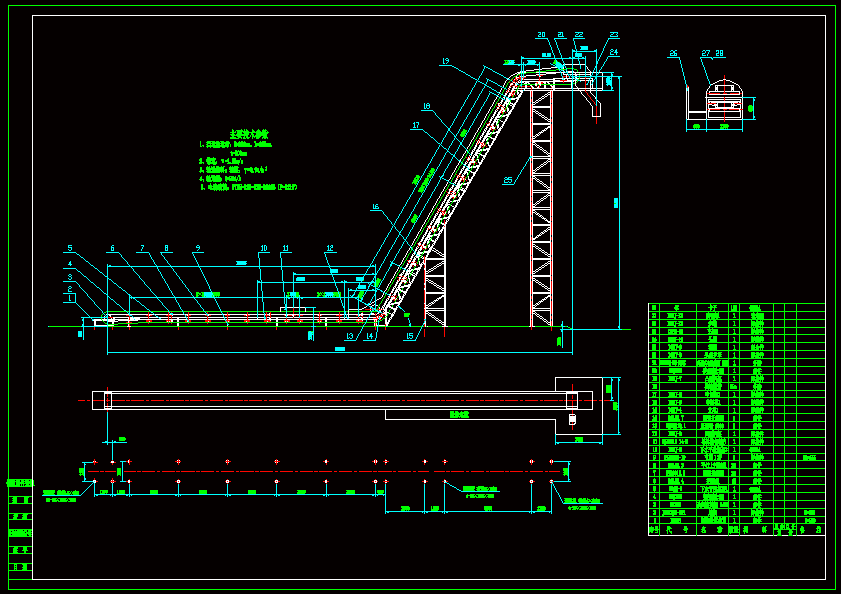The image size is (841, 594).
Task: Select part callout number 1
Action: pos(70,298)
